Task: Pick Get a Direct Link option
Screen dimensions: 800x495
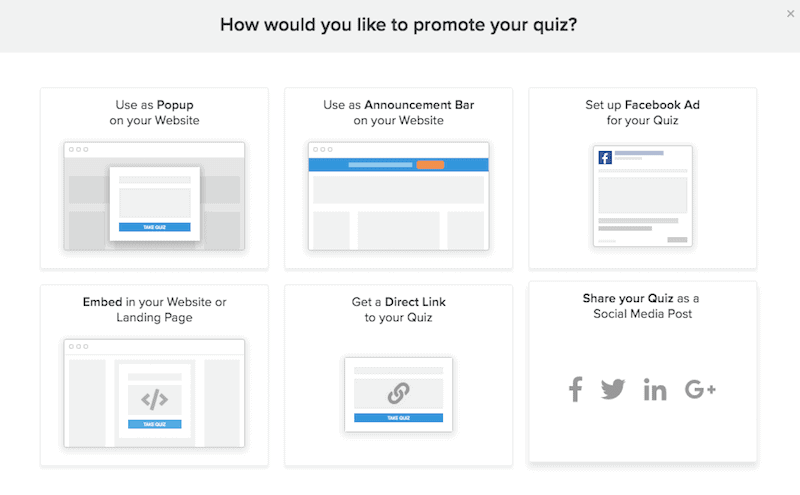Action: pos(398,375)
